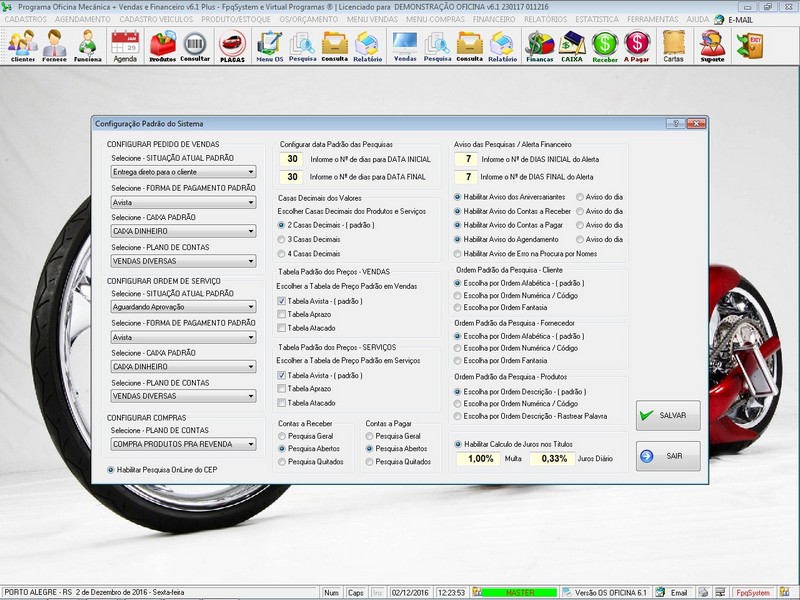This screenshot has height=600, width=800.
Task: Open the RELATÓRIOS menu
Action: click(x=545, y=19)
